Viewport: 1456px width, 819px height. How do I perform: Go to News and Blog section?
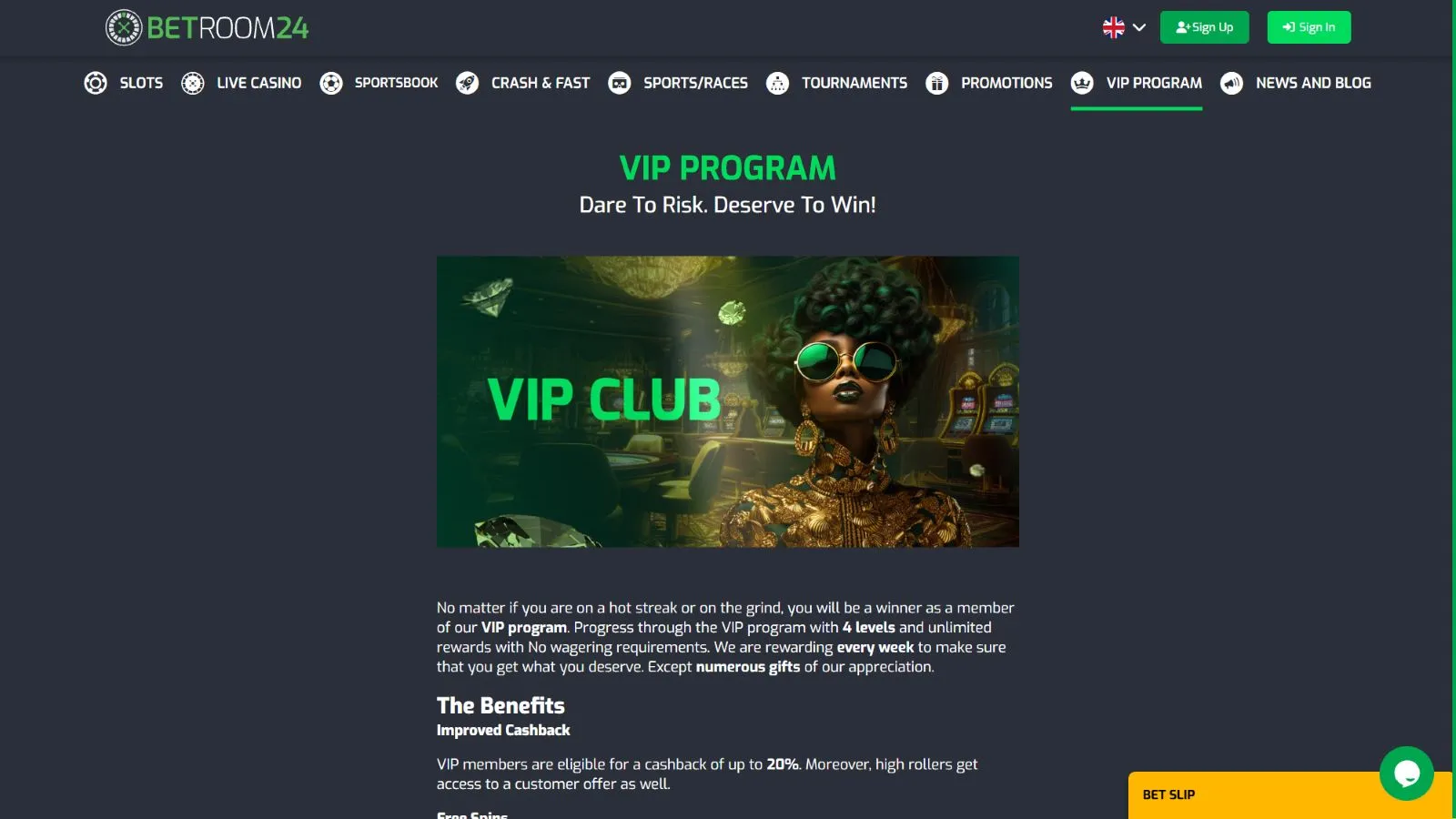click(1313, 83)
